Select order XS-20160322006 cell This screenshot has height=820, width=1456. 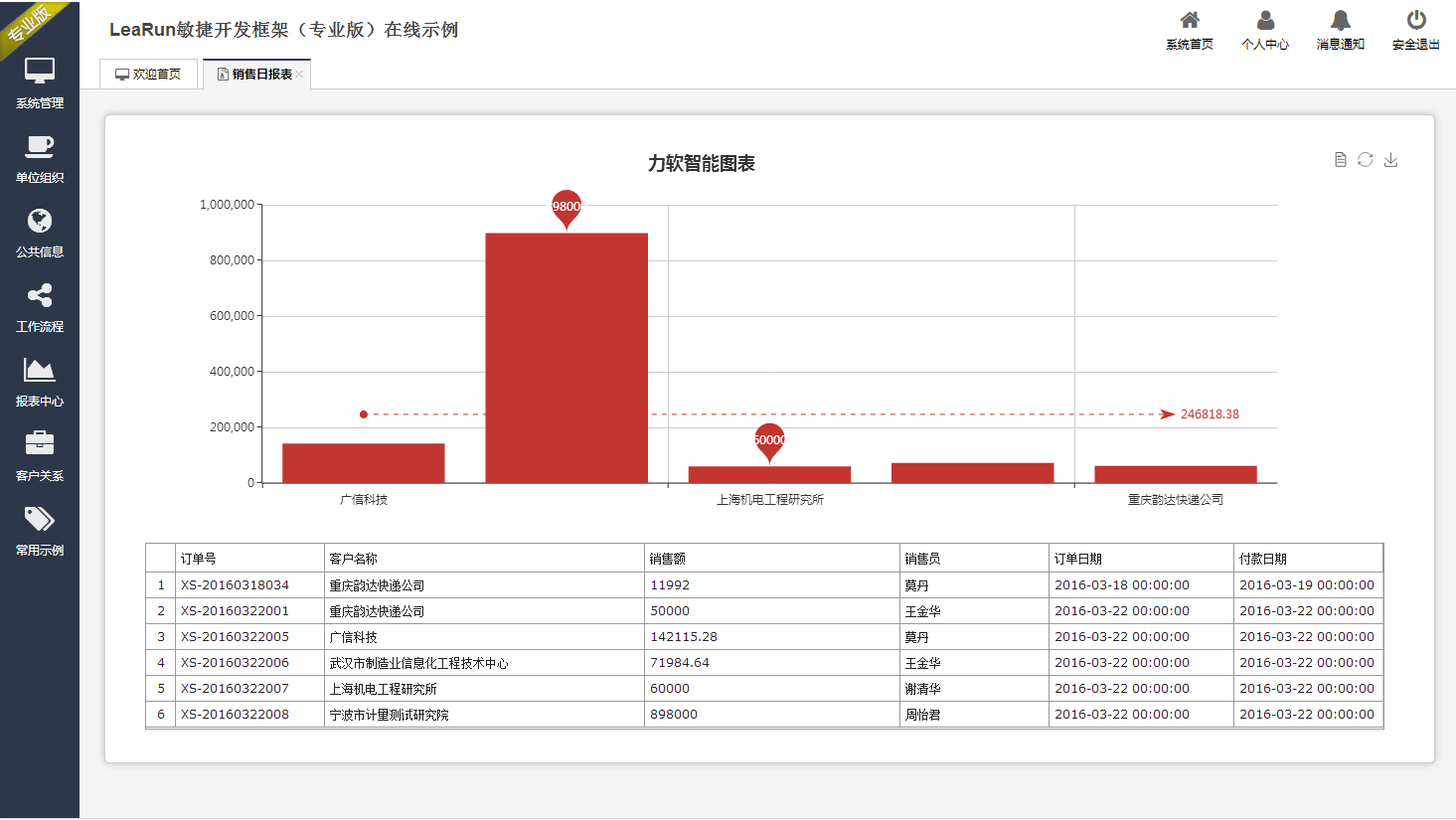click(250, 663)
